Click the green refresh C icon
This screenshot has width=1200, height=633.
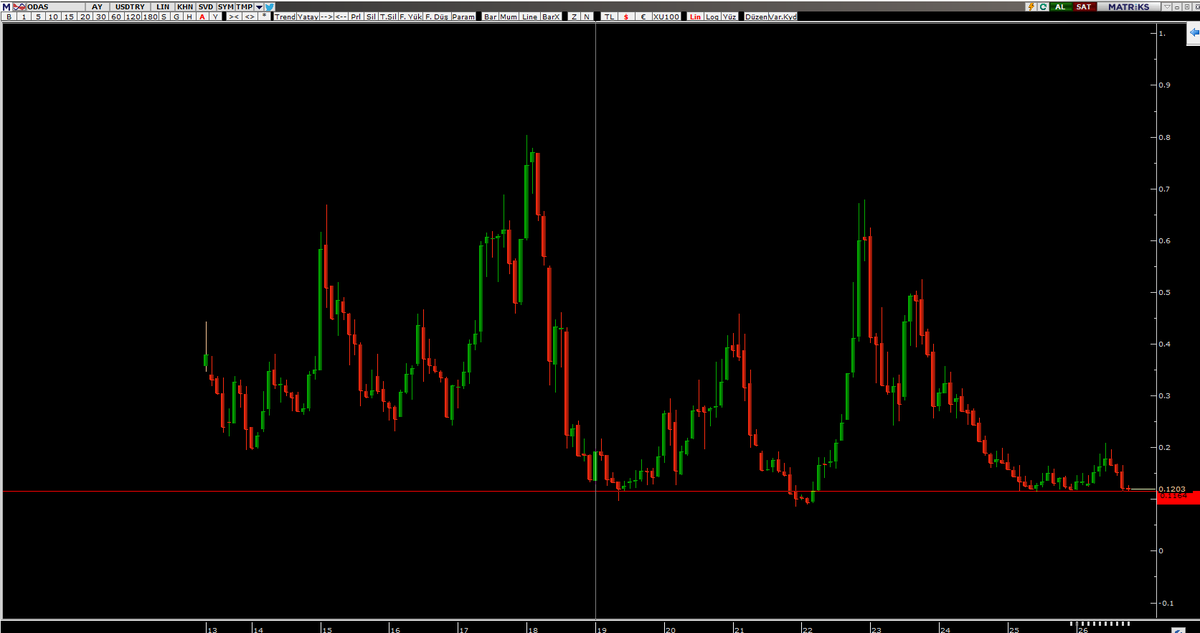(1043, 6)
